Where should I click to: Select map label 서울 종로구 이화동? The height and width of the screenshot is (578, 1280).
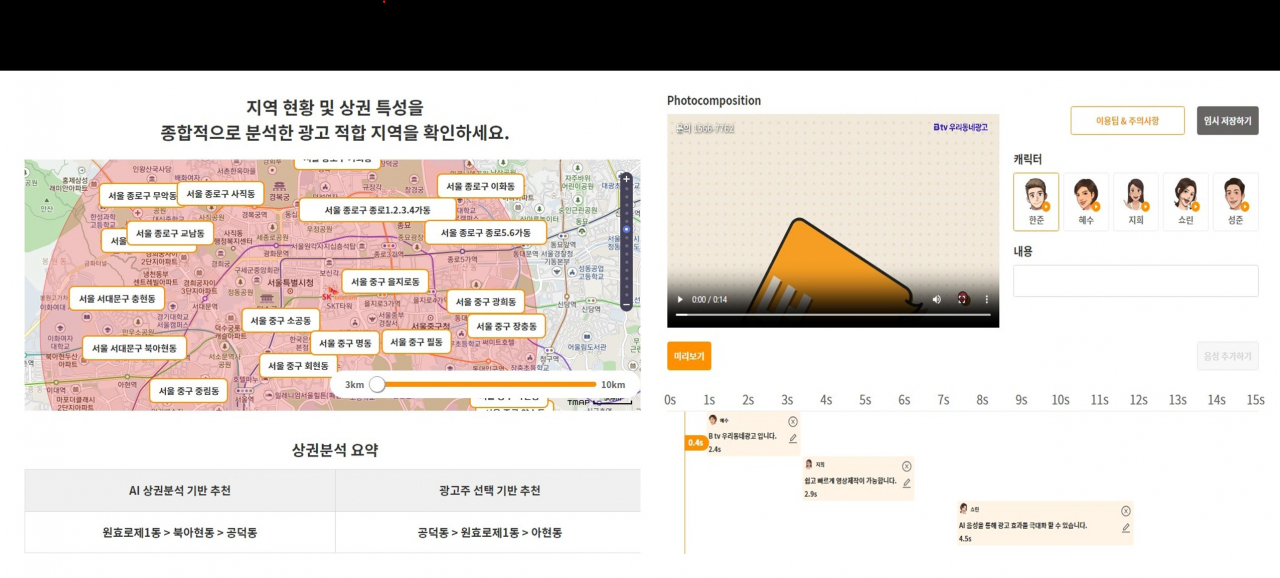tap(480, 186)
